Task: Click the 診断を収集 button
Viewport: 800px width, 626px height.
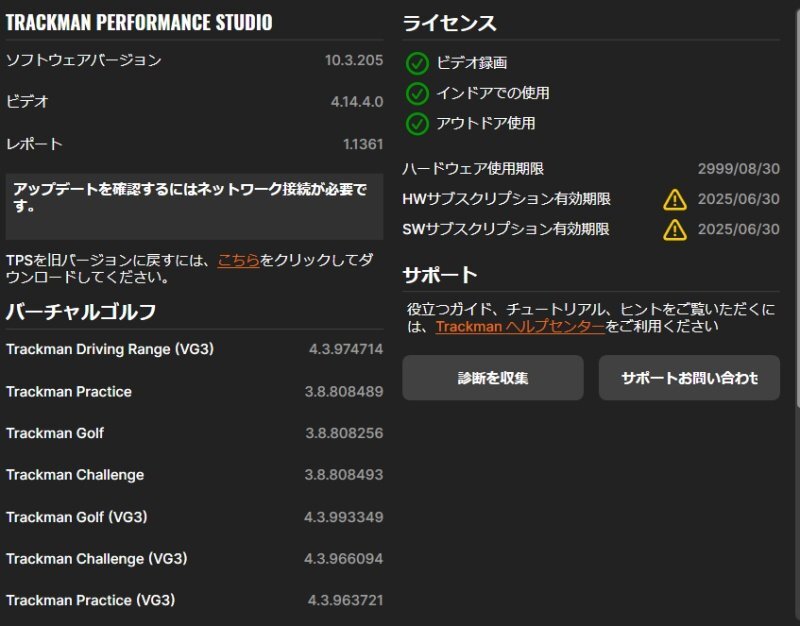Action: (492, 378)
